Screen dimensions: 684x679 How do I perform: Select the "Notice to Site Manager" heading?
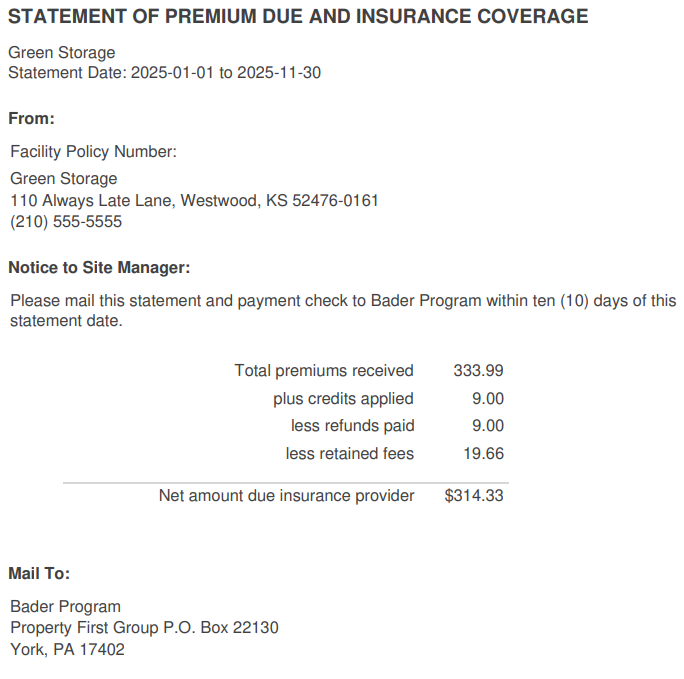point(99,268)
